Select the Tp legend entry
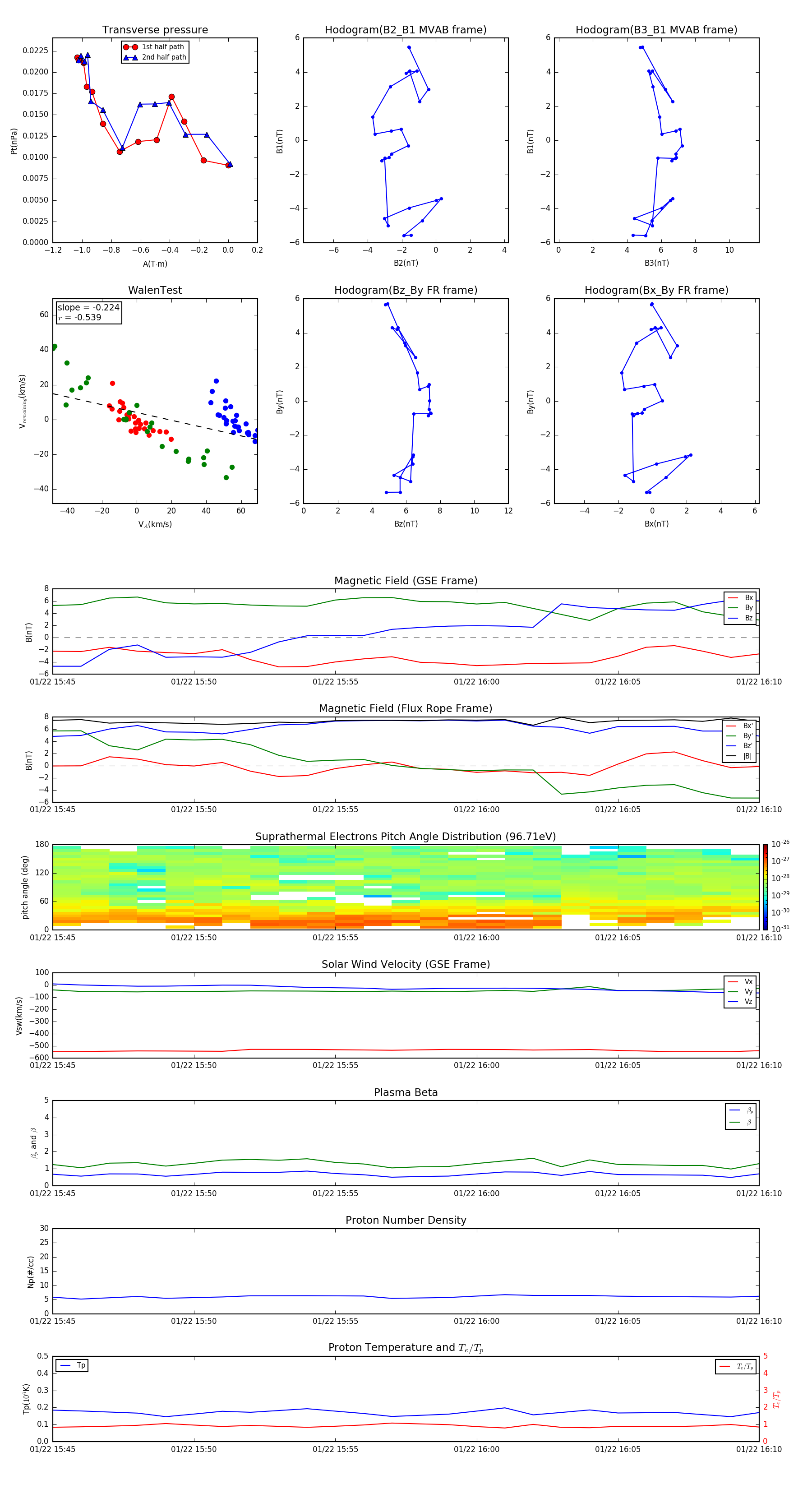The height and width of the screenshot is (1489, 812). 72,1365
